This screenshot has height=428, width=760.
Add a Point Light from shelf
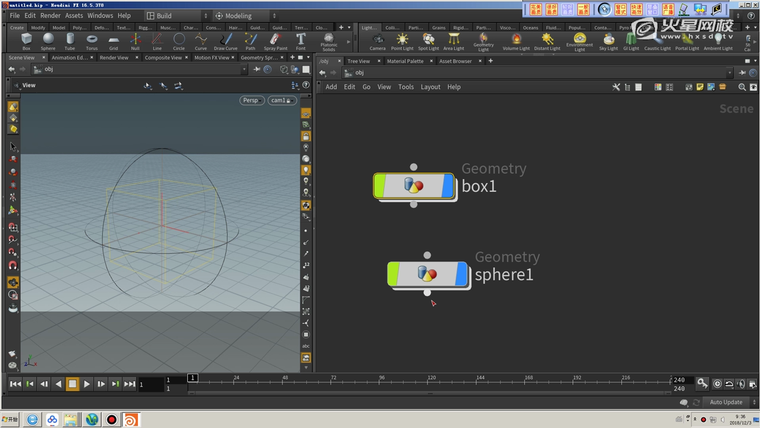pyautogui.click(x=403, y=41)
